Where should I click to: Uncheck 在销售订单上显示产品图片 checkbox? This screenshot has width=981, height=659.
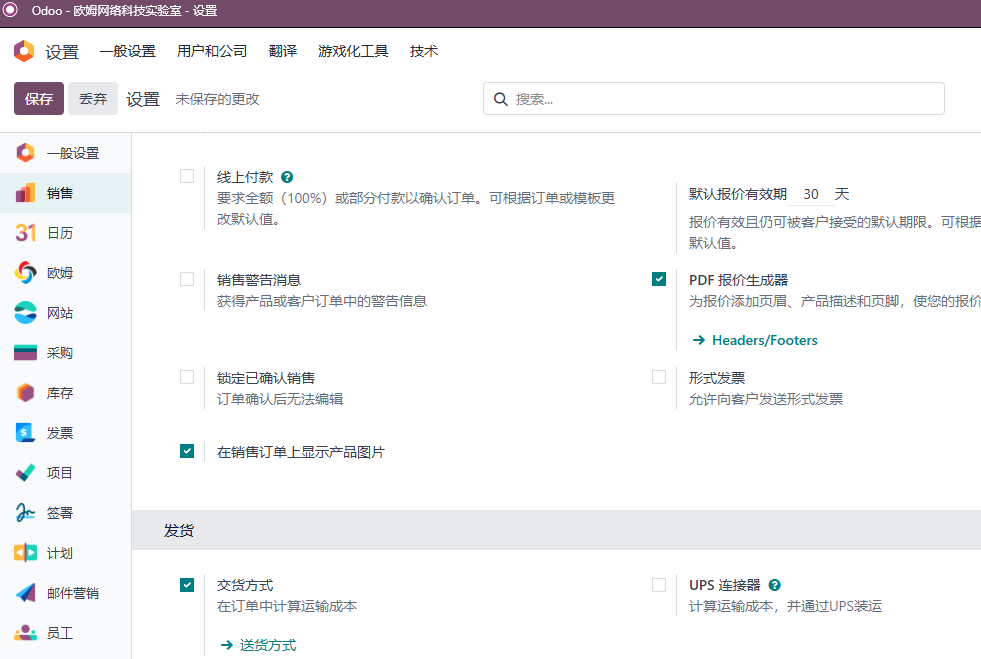(187, 451)
